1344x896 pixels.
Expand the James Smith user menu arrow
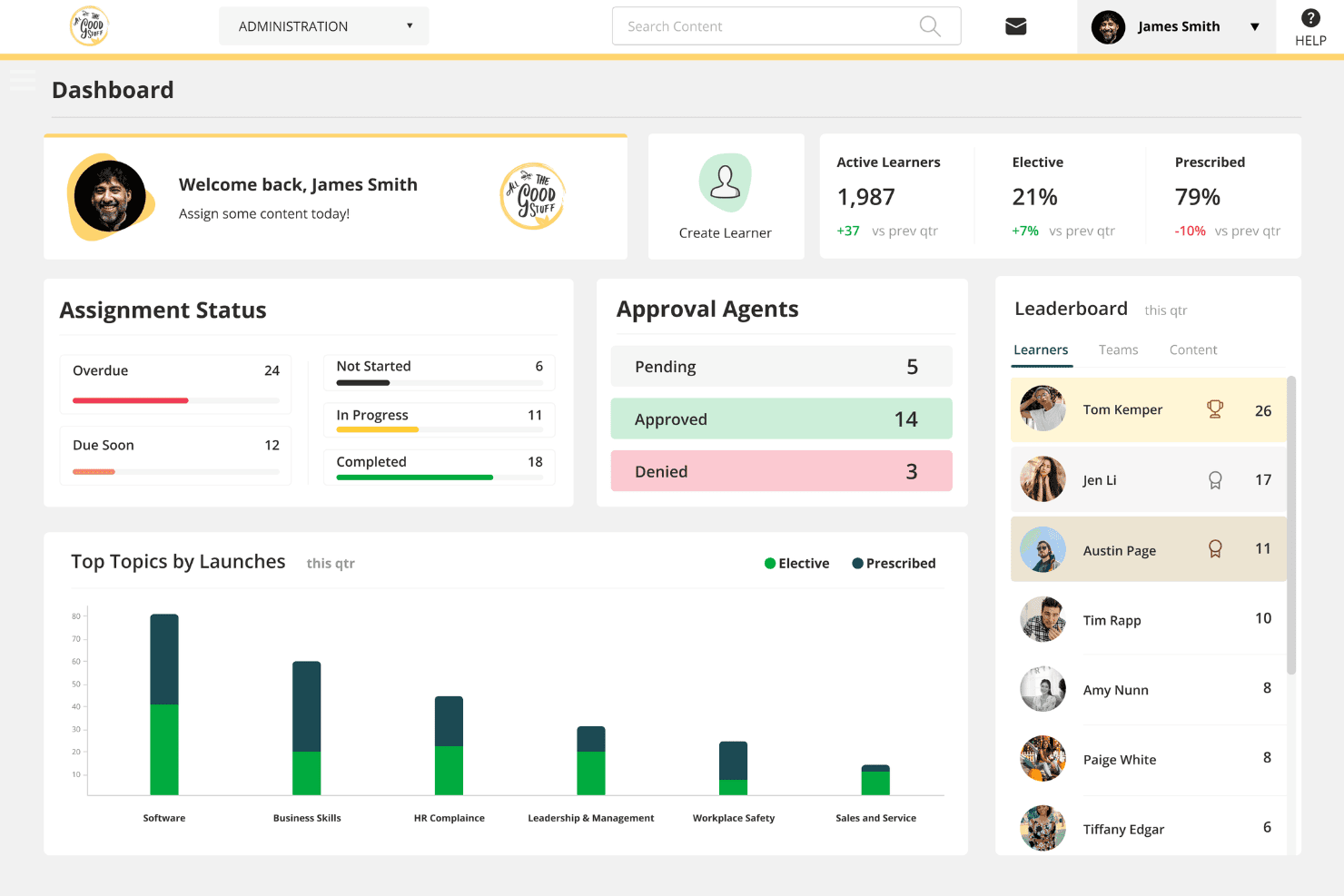1255,27
